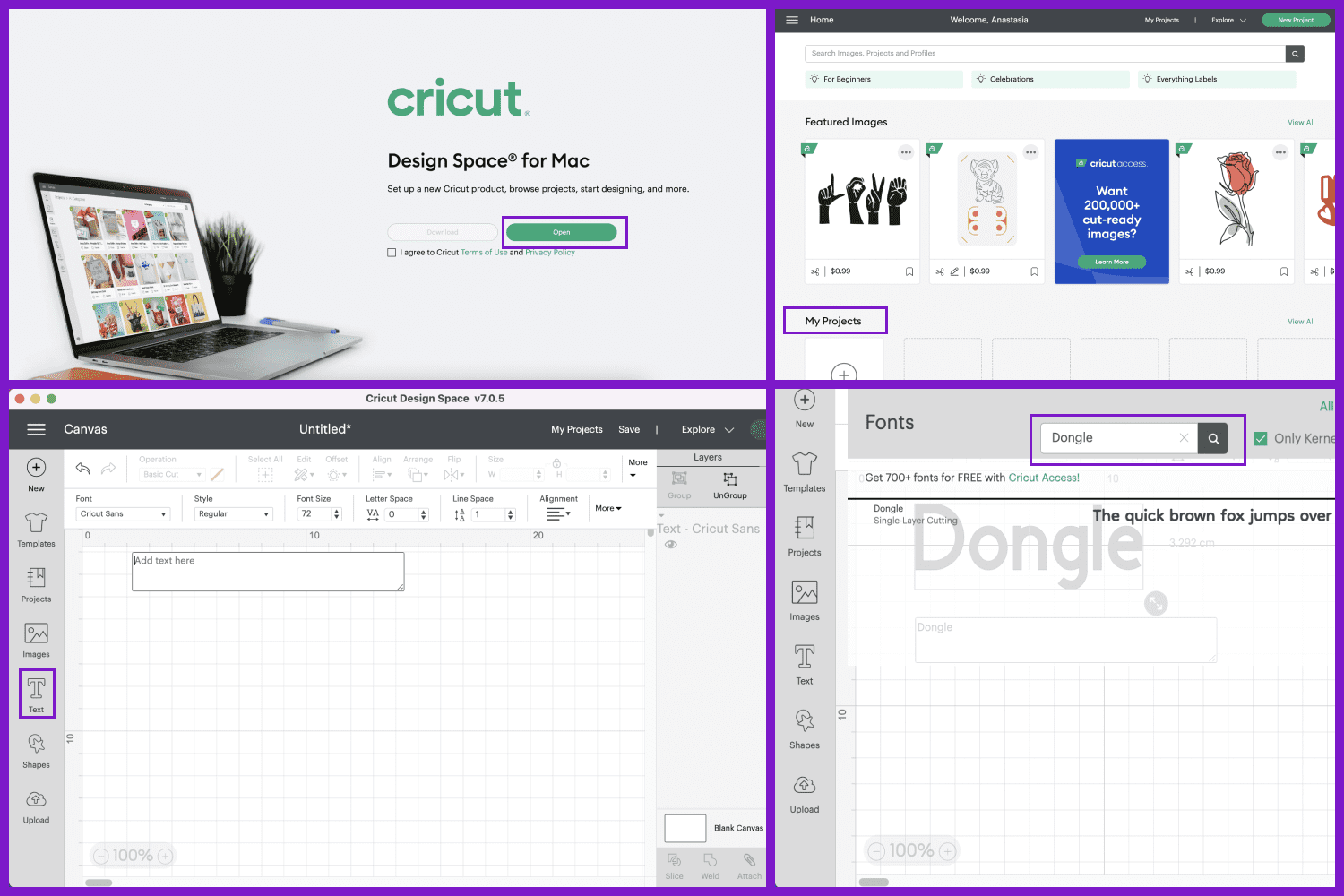This screenshot has height=896, width=1344.
Task: Open the three-dots menu on the tiger image card
Action: [x=1031, y=152]
